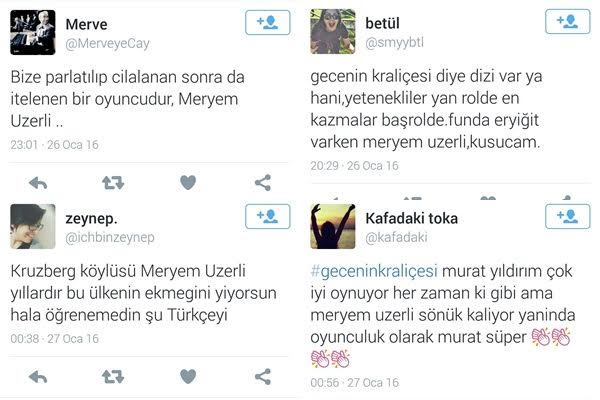Open Merve's profile picture
The height and width of the screenshot is (400, 600).
pos(33,33)
